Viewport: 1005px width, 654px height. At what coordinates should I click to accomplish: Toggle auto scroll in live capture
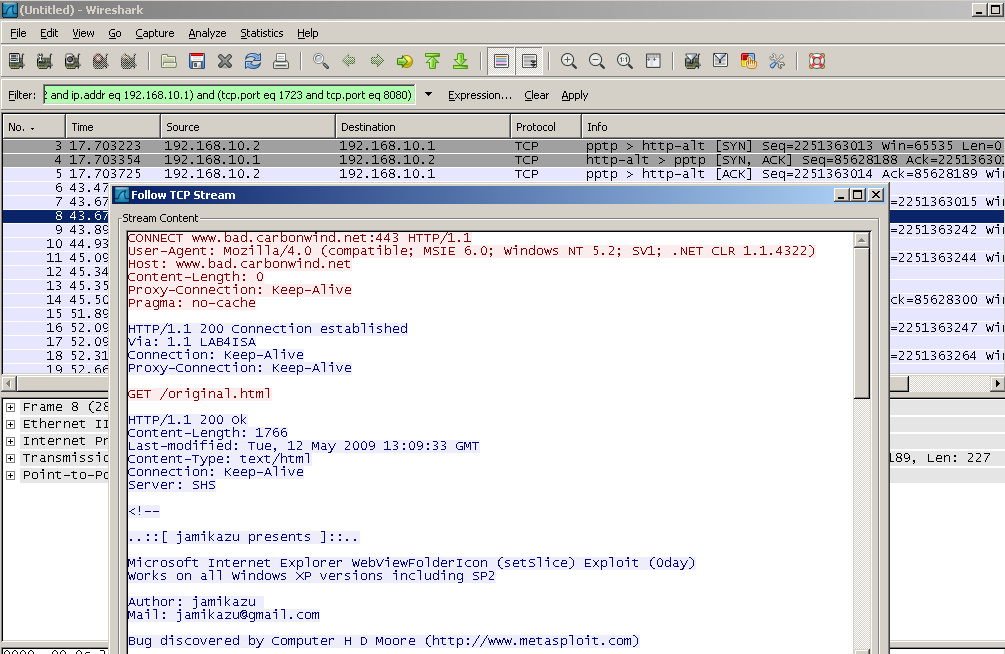[x=529, y=61]
